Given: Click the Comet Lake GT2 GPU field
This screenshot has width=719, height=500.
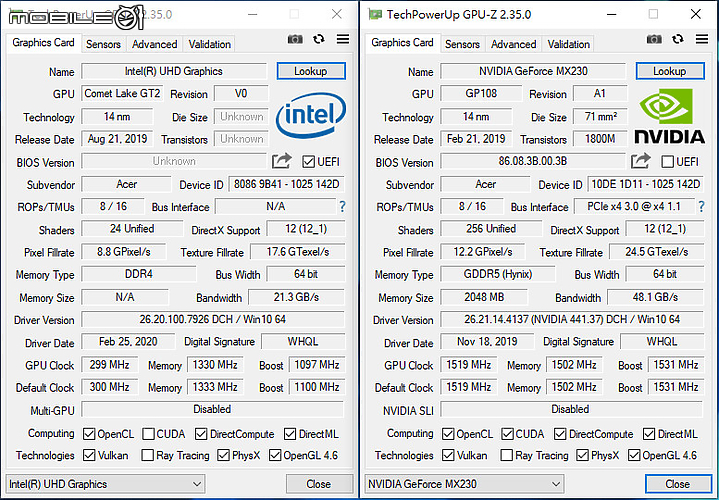Looking at the screenshot, I should (122, 94).
